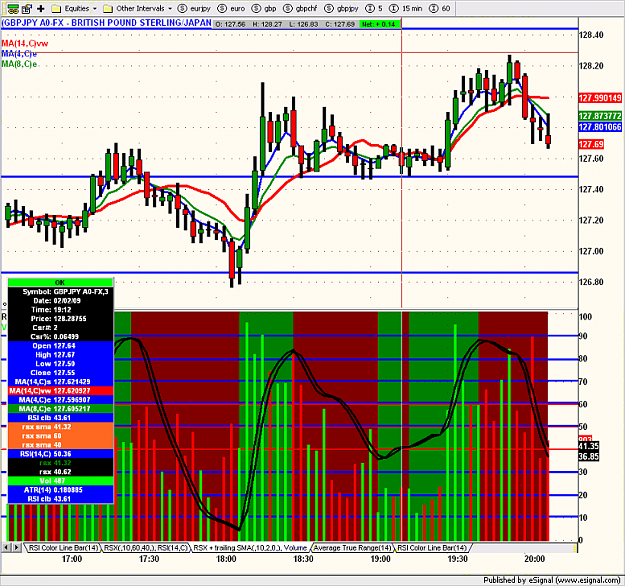This screenshot has height=586, width=625.
Task: Click the MA(14,C)vw study label
Action: pyautogui.click(x=25, y=43)
